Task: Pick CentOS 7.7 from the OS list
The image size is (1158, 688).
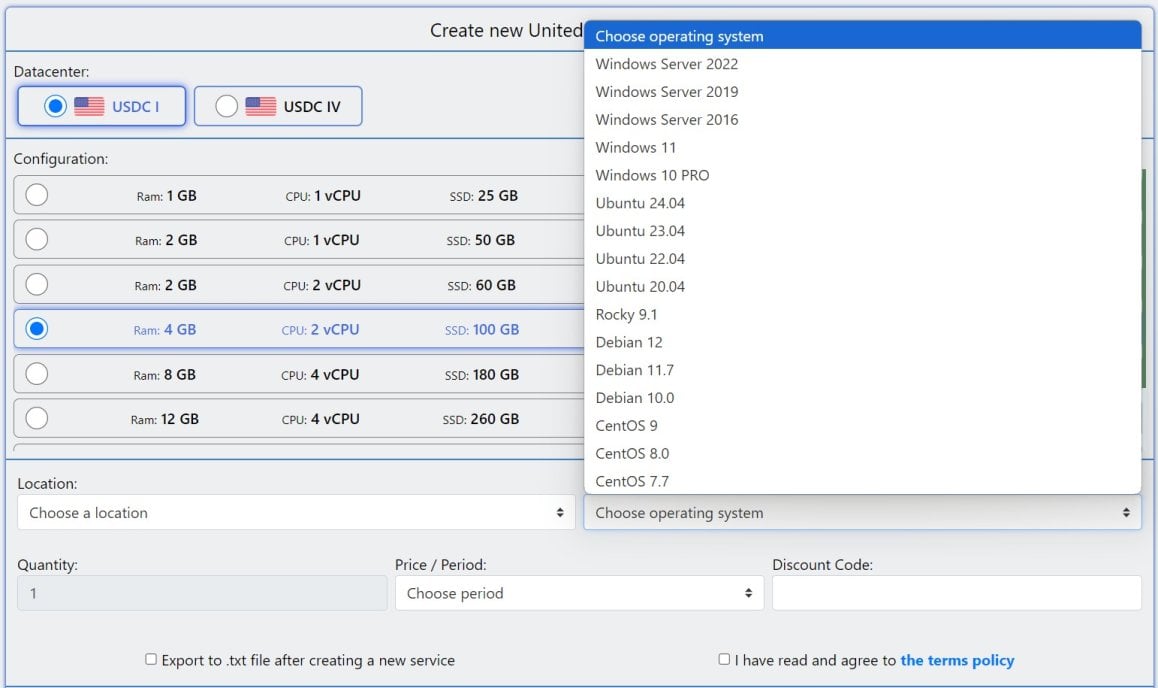Action: [x=863, y=481]
